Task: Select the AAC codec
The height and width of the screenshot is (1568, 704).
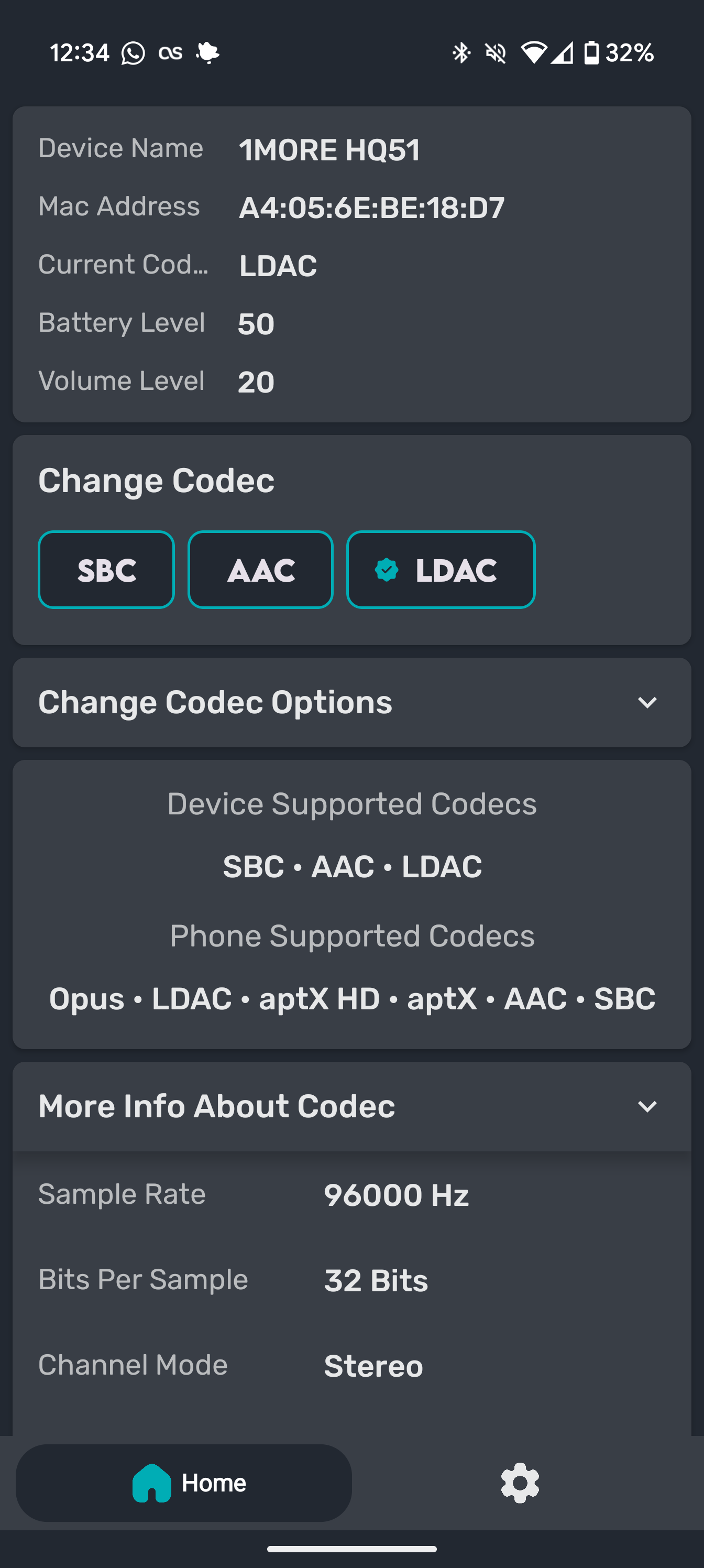Action: 260,570
